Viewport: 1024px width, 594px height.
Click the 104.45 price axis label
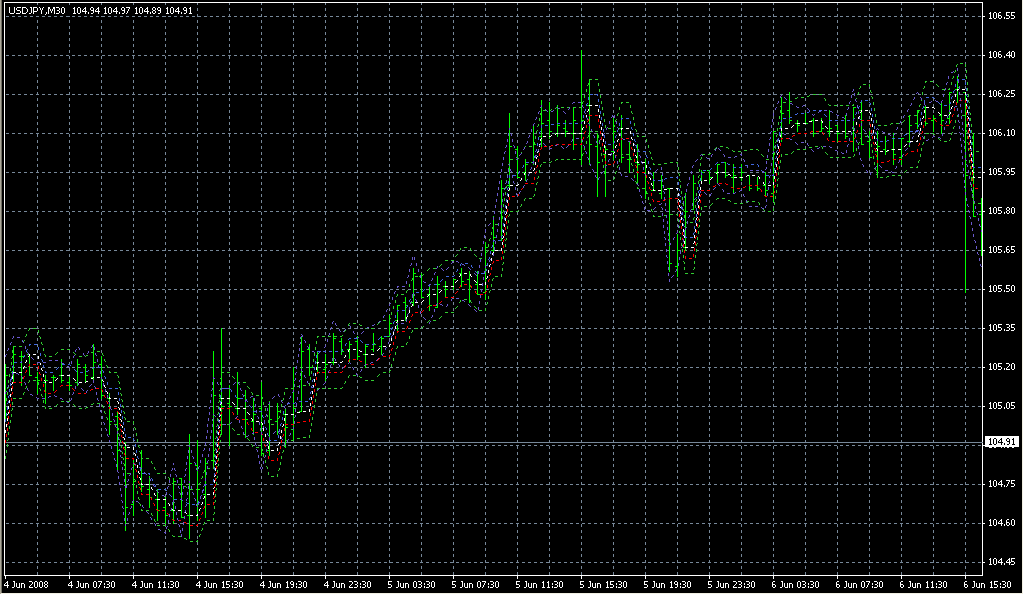1002,562
